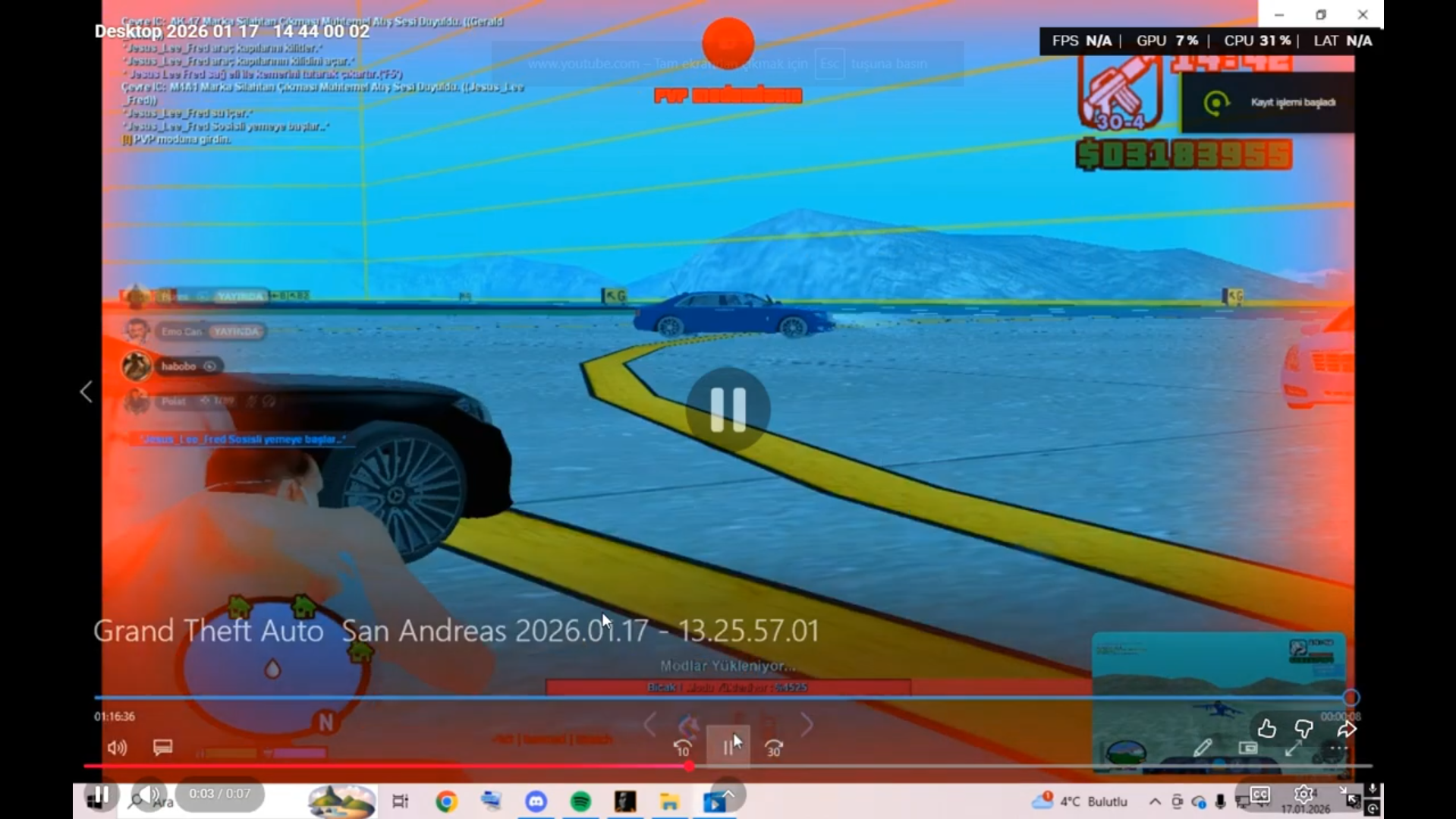
Task: Open the Movies & TV taskbar app
Action: tap(714, 802)
